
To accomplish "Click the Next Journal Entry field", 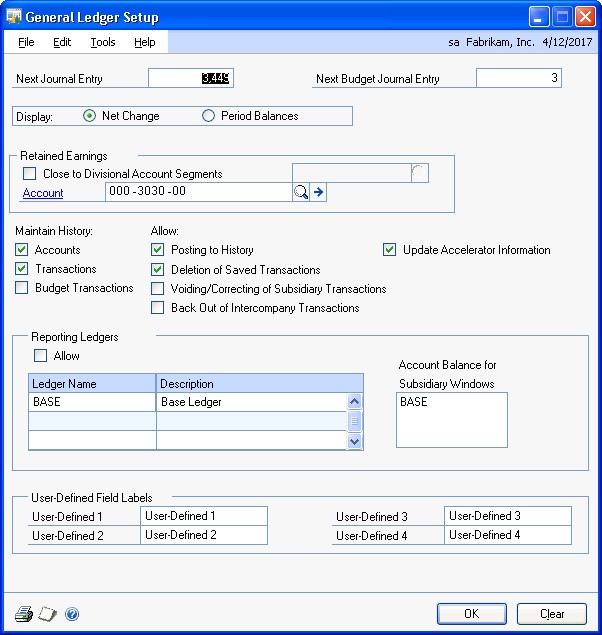I will [191, 78].
